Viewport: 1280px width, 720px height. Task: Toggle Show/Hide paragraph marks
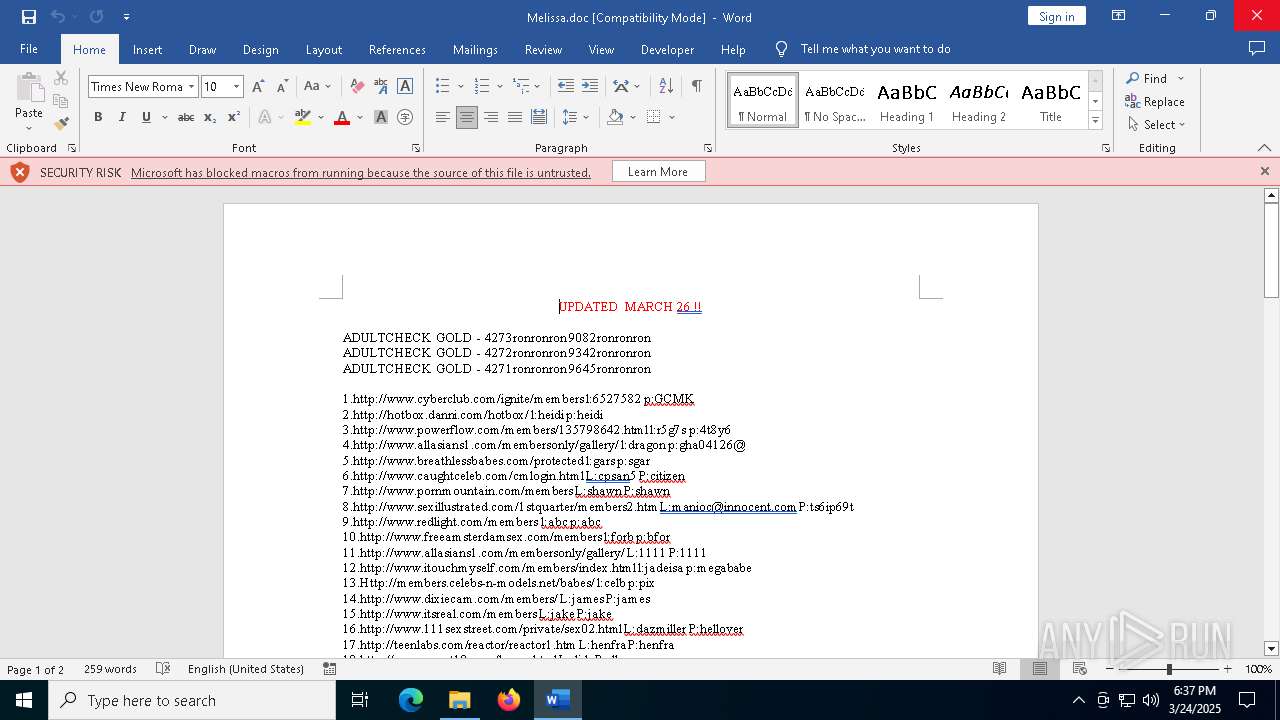coord(696,87)
